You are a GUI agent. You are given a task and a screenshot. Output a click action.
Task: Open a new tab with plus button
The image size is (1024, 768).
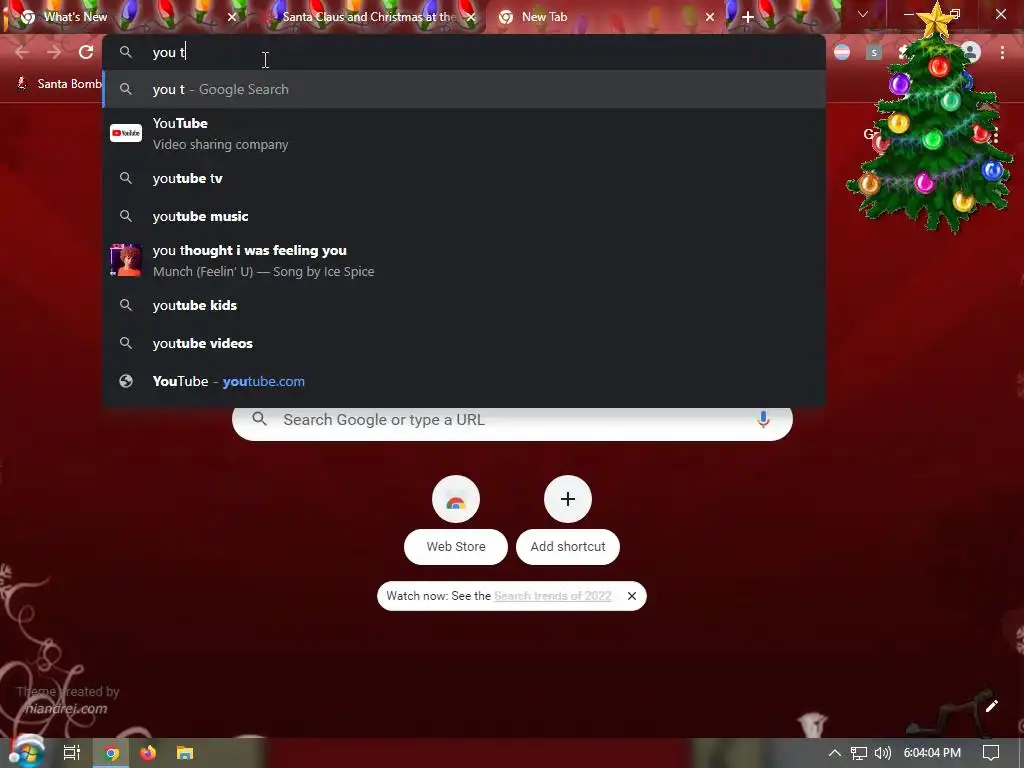coord(748,17)
